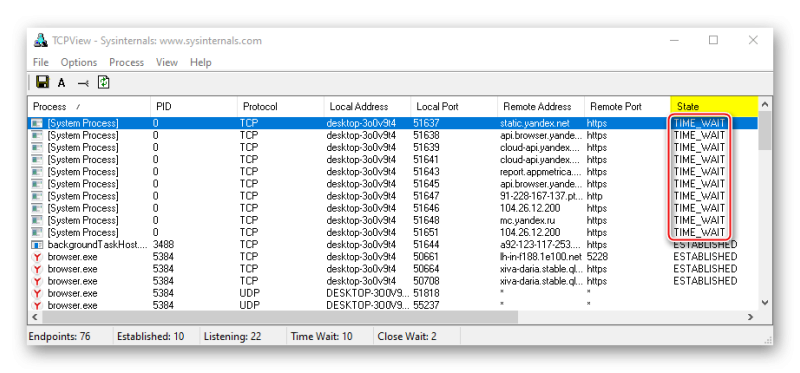
Task: Click the horizontal scrollbar right arrow
Action: [751, 317]
